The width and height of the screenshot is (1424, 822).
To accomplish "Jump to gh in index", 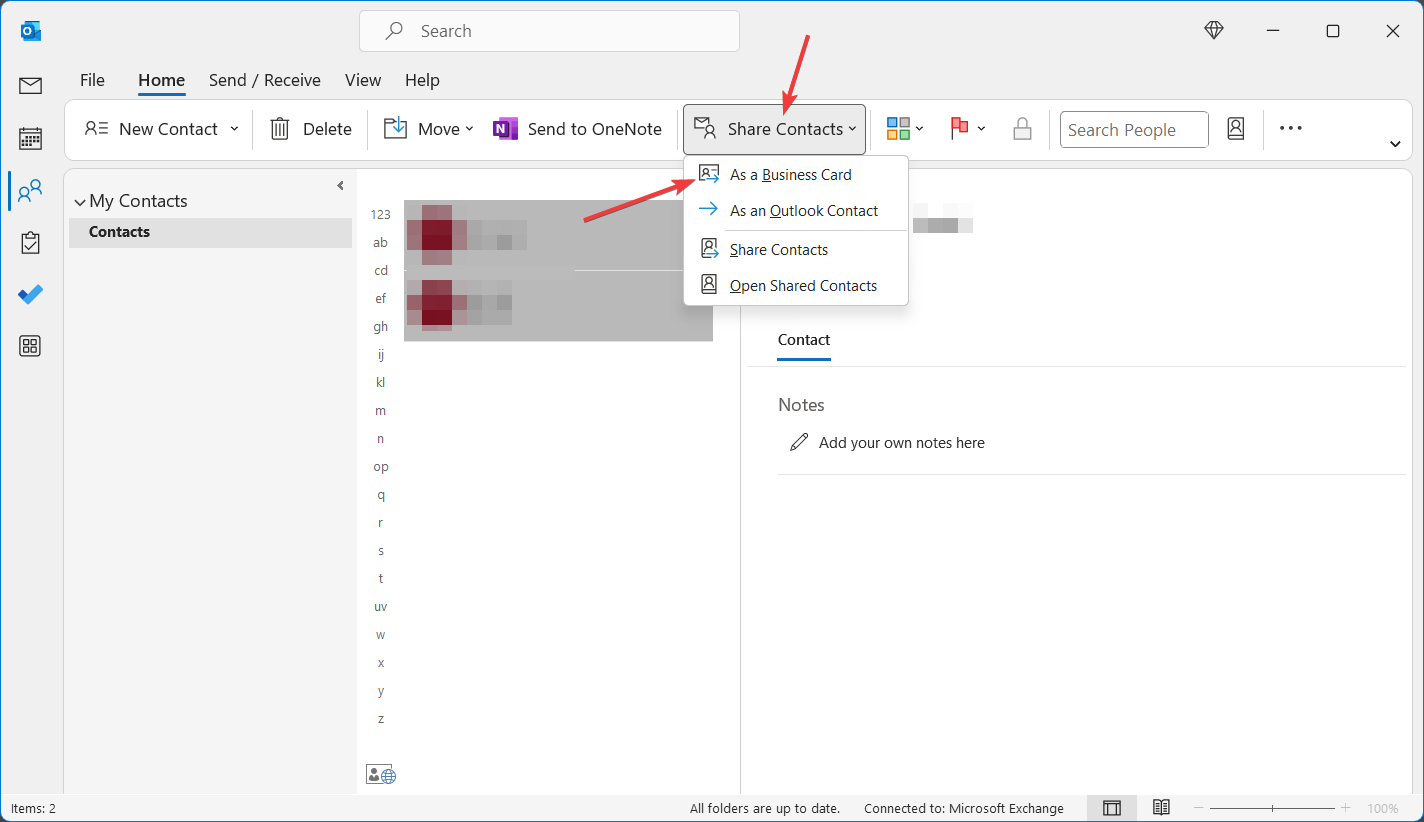I will (380, 326).
